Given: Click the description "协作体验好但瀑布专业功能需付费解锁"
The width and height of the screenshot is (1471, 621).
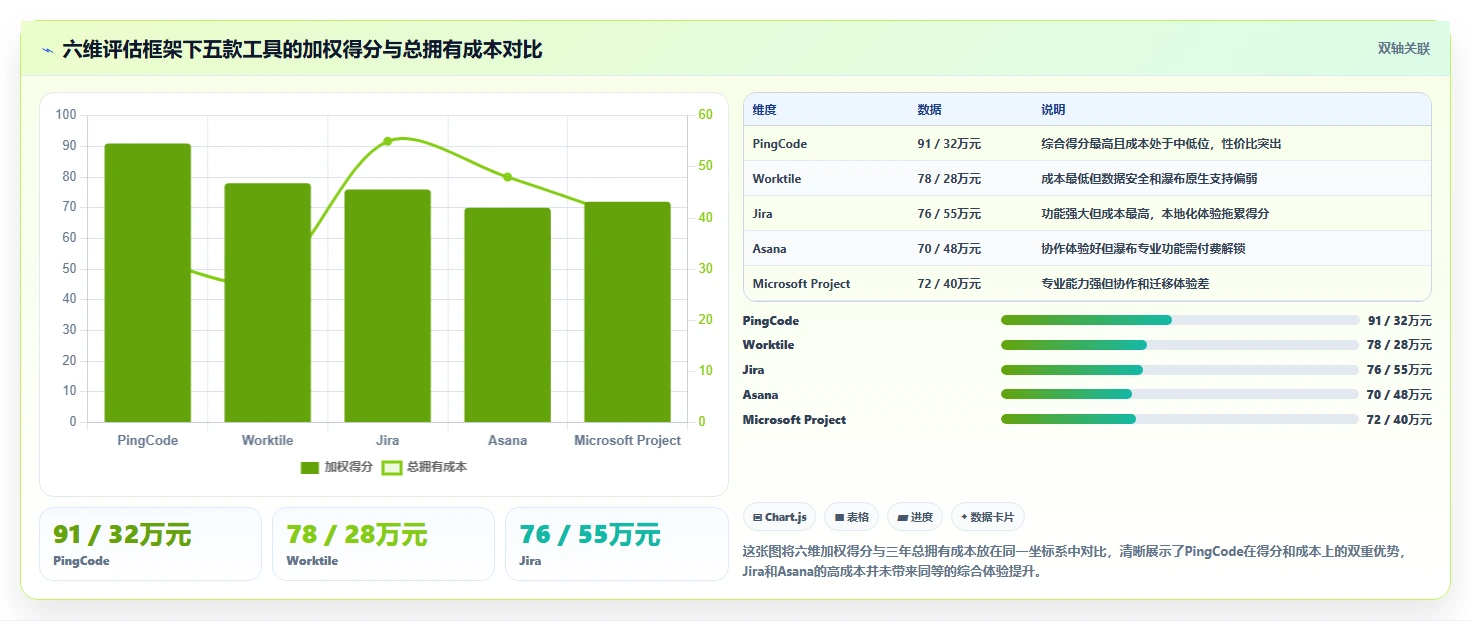Looking at the screenshot, I should click(x=1143, y=249).
